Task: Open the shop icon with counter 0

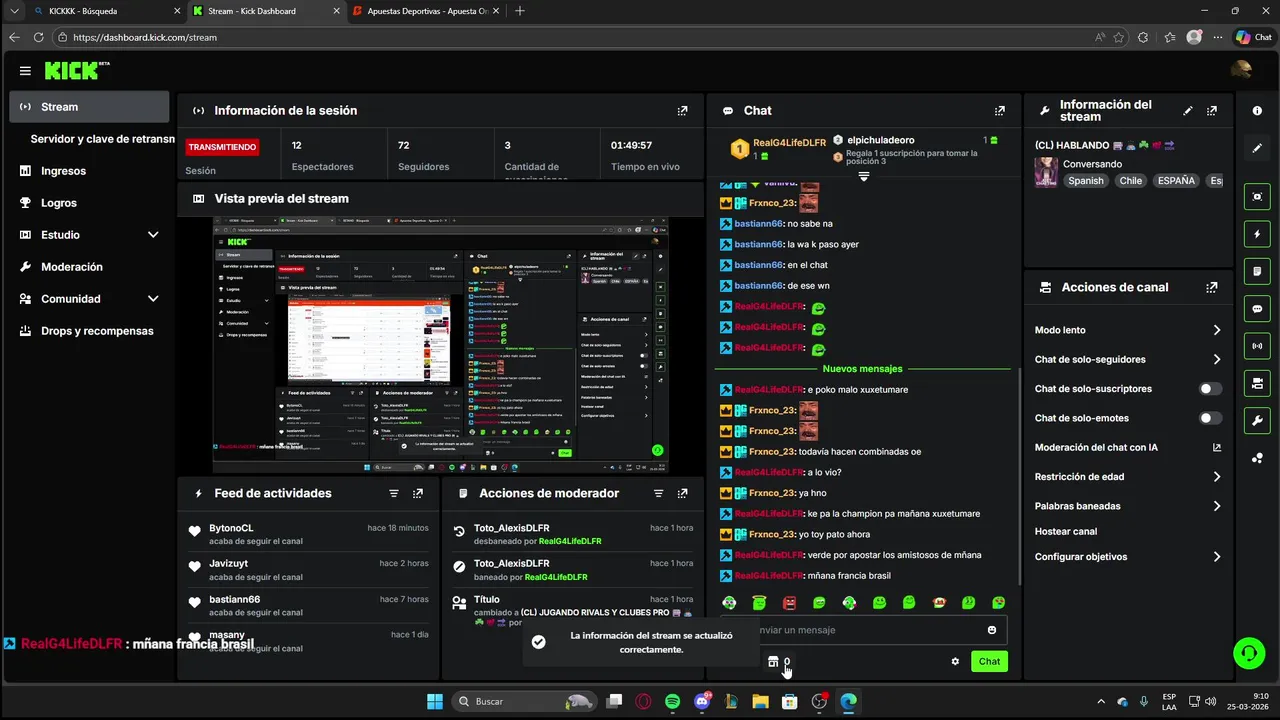Action: 779,661
